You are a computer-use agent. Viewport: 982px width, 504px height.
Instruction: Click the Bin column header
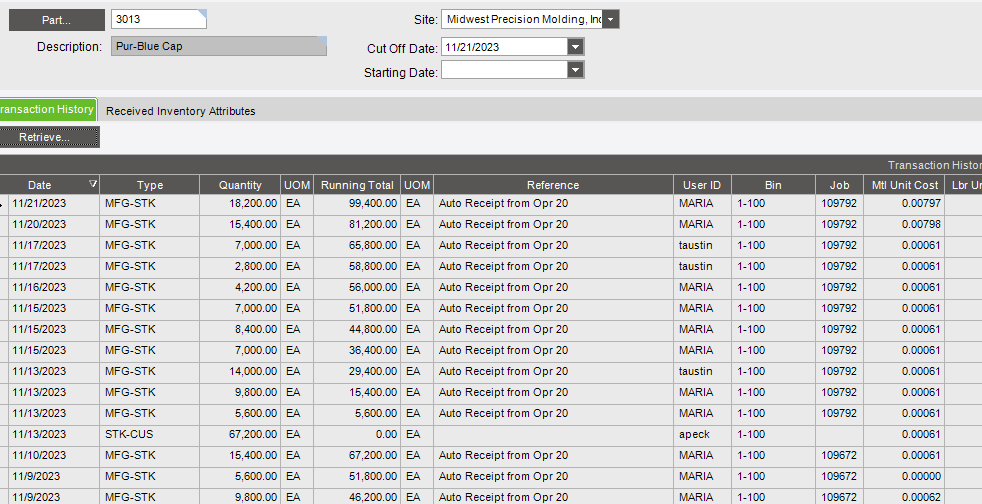tap(773, 185)
